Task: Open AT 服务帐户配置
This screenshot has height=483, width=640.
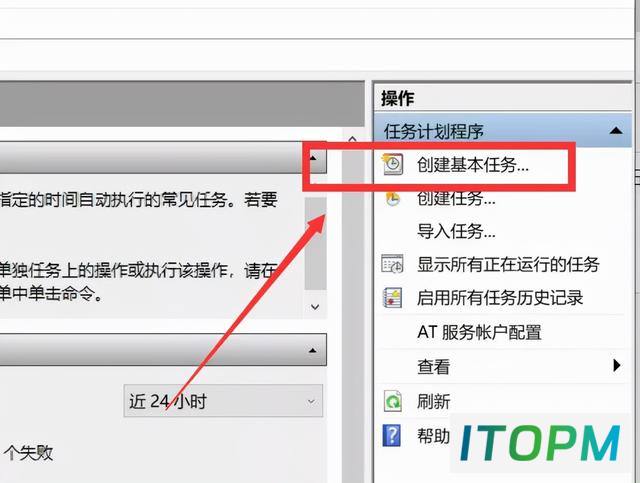Action: [479, 332]
